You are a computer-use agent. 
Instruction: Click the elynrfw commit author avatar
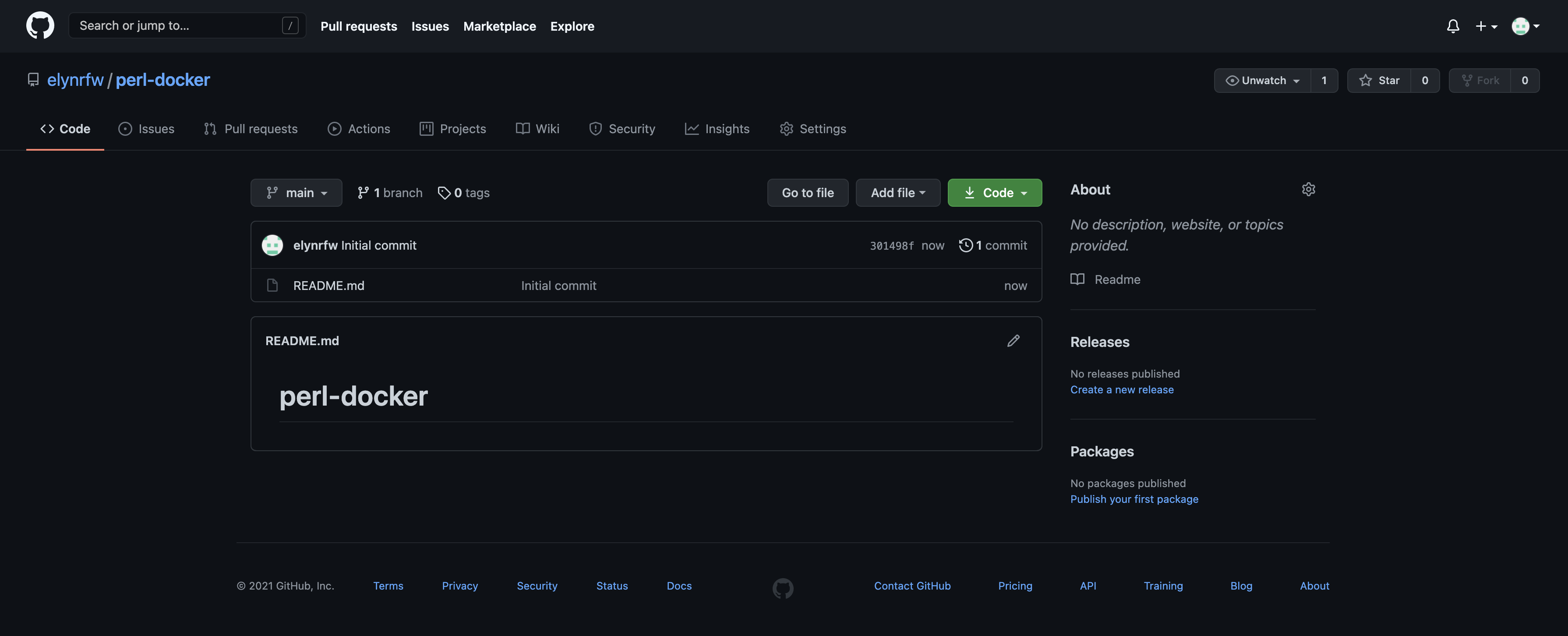[x=272, y=245]
